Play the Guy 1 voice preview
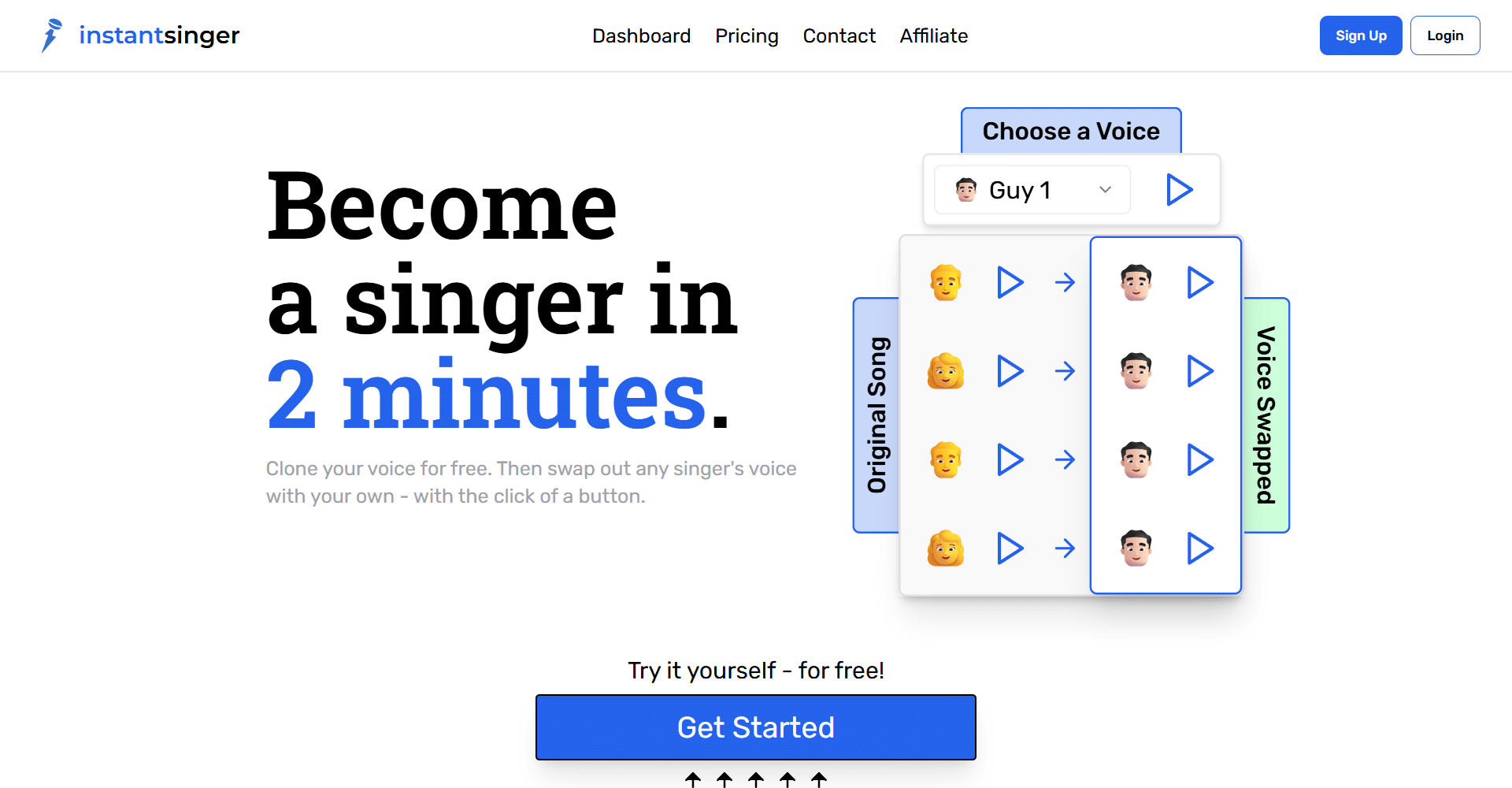Viewport: 1512px width, 788px height. click(x=1179, y=190)
